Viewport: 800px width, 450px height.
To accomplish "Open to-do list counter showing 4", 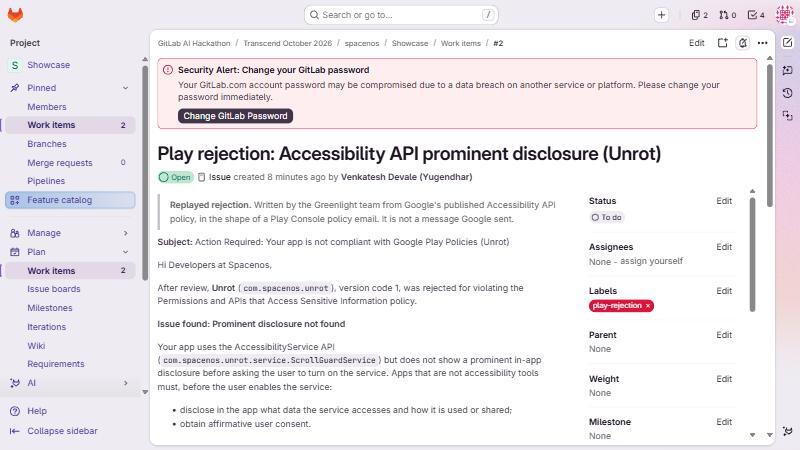I will 756,15.
